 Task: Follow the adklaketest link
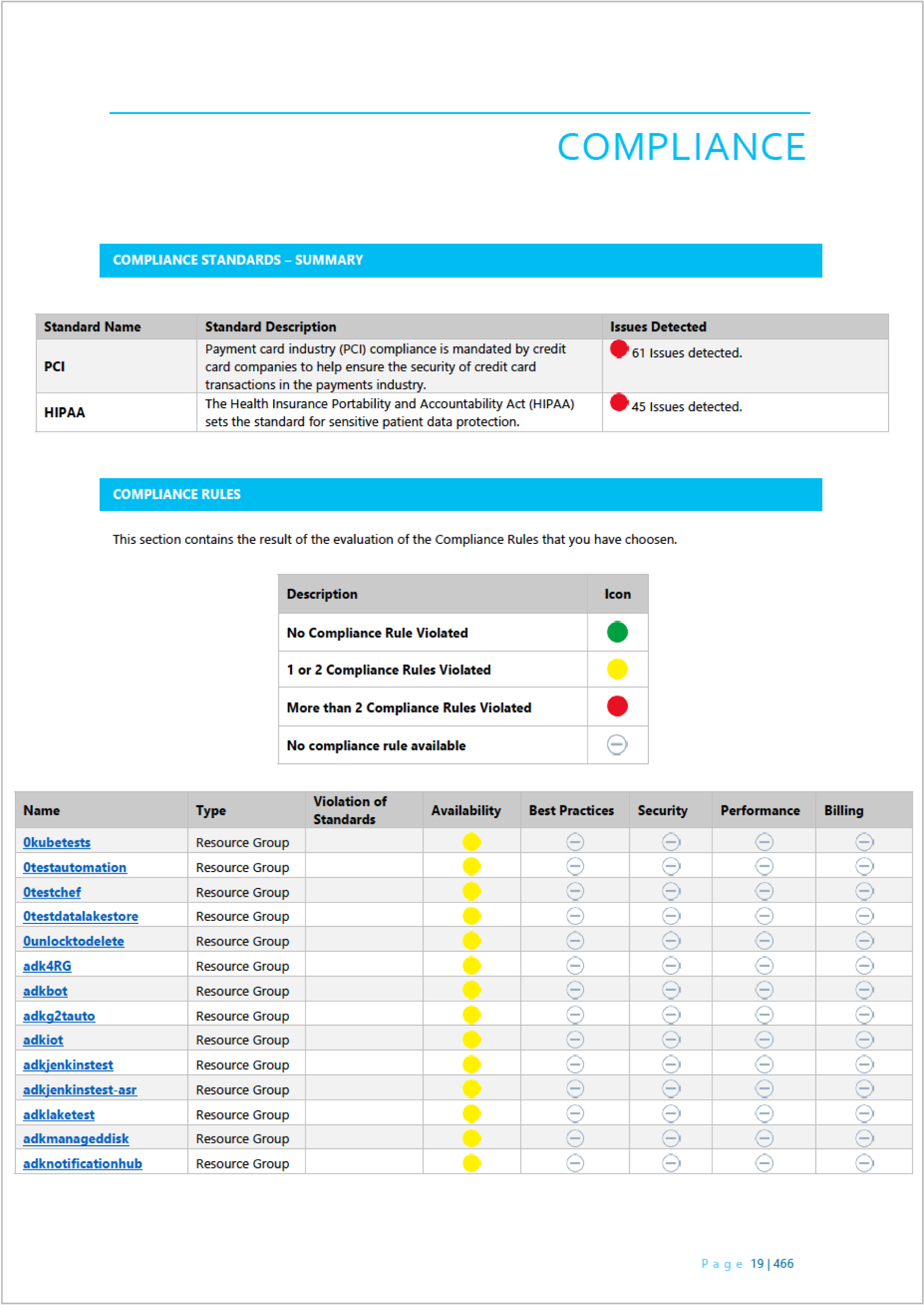59,1115
